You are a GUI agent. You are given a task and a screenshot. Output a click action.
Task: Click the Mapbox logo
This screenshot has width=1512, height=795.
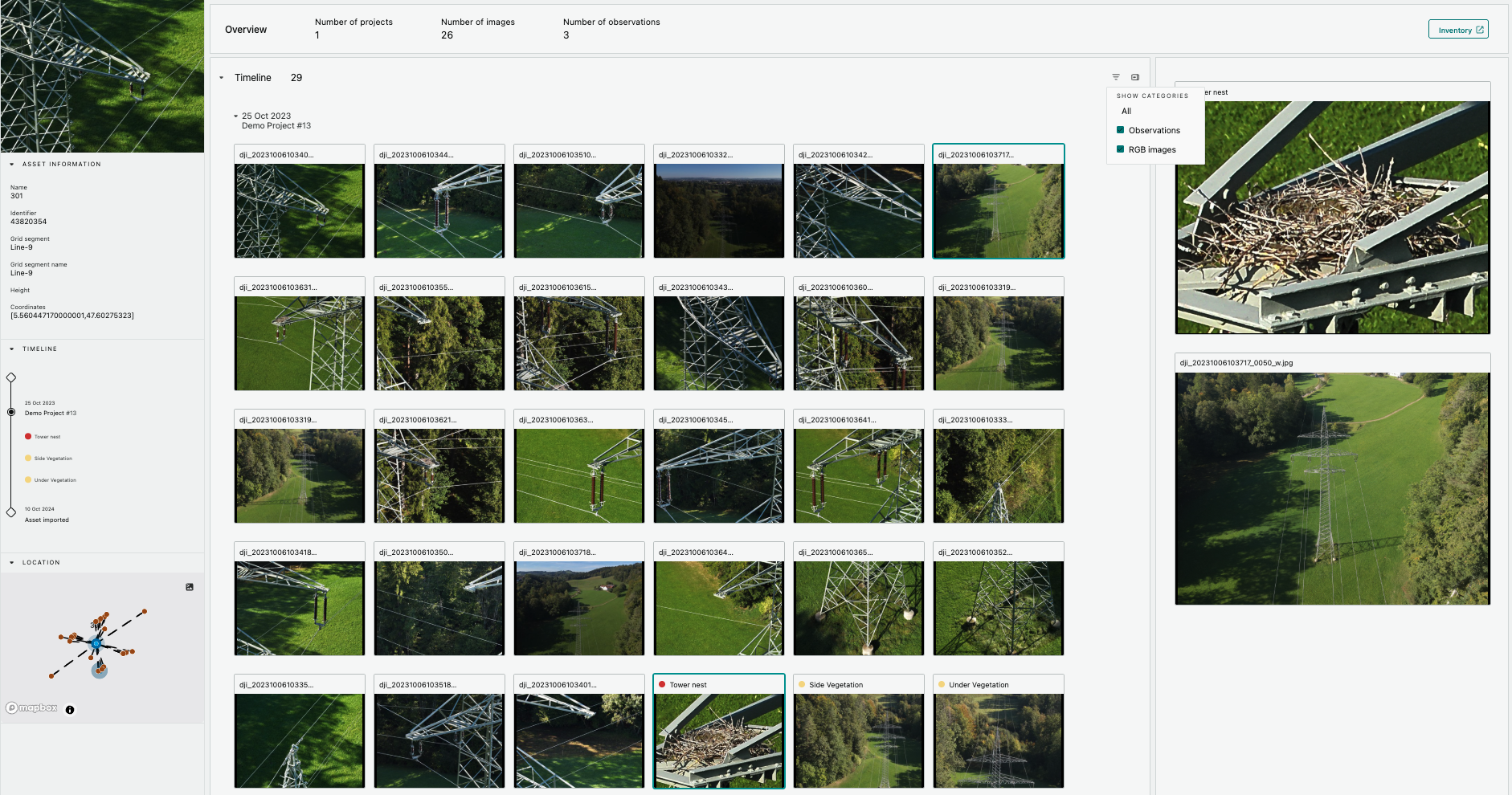click(x=32, y=708)
